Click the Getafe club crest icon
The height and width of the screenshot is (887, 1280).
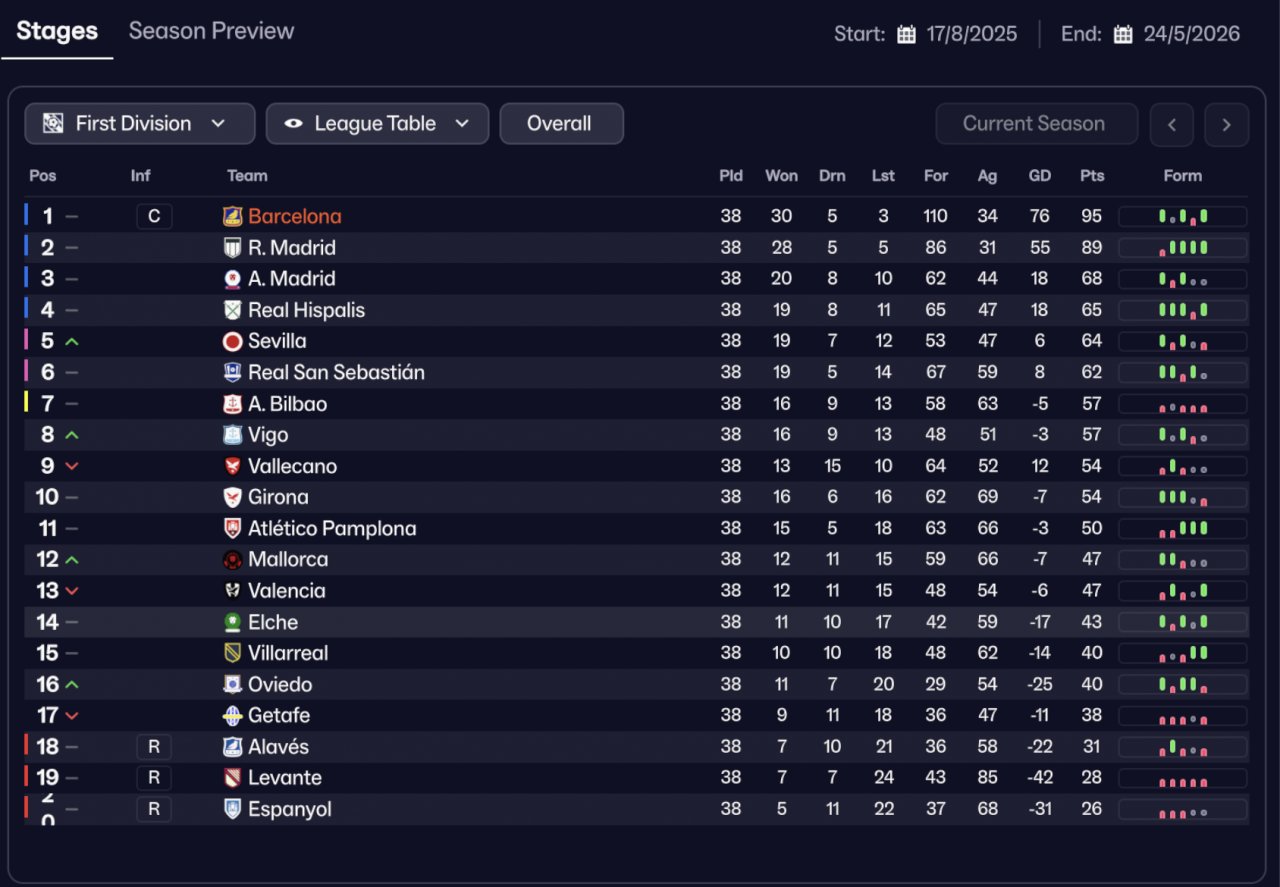coord(232,716)
